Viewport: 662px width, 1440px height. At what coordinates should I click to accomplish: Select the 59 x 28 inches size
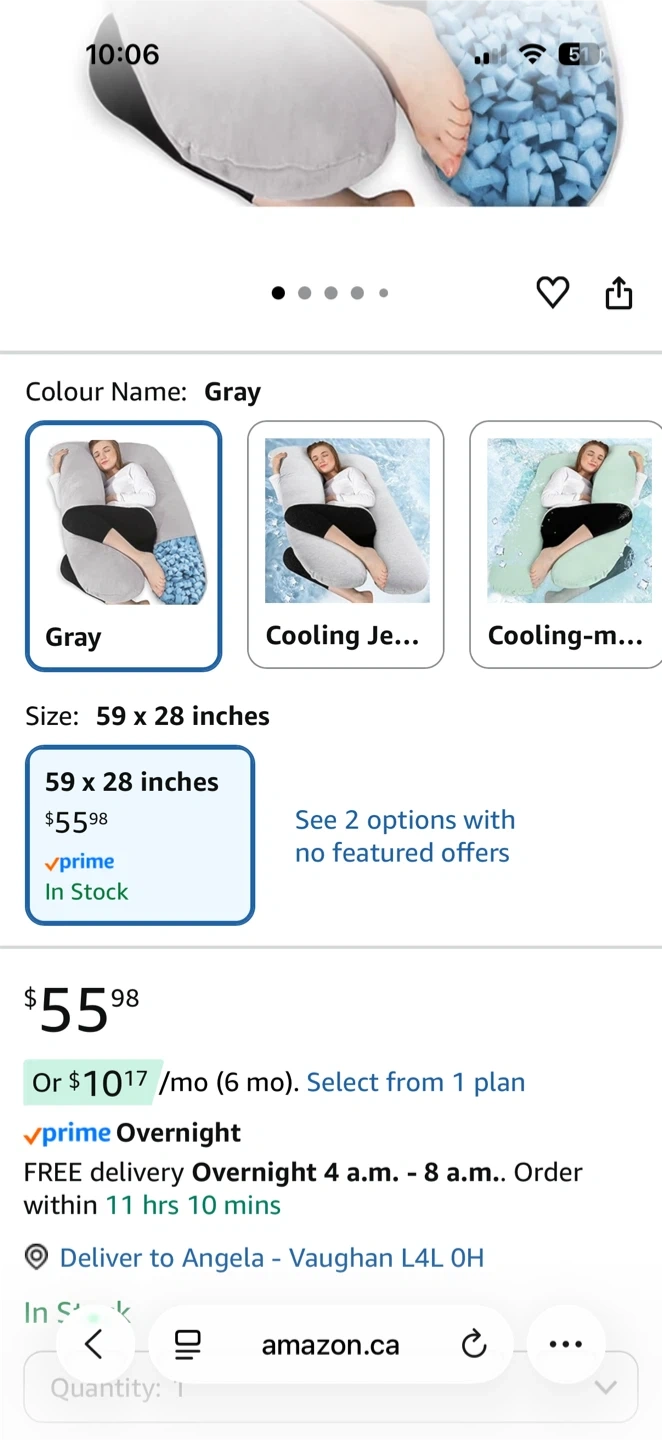(140, 835)
